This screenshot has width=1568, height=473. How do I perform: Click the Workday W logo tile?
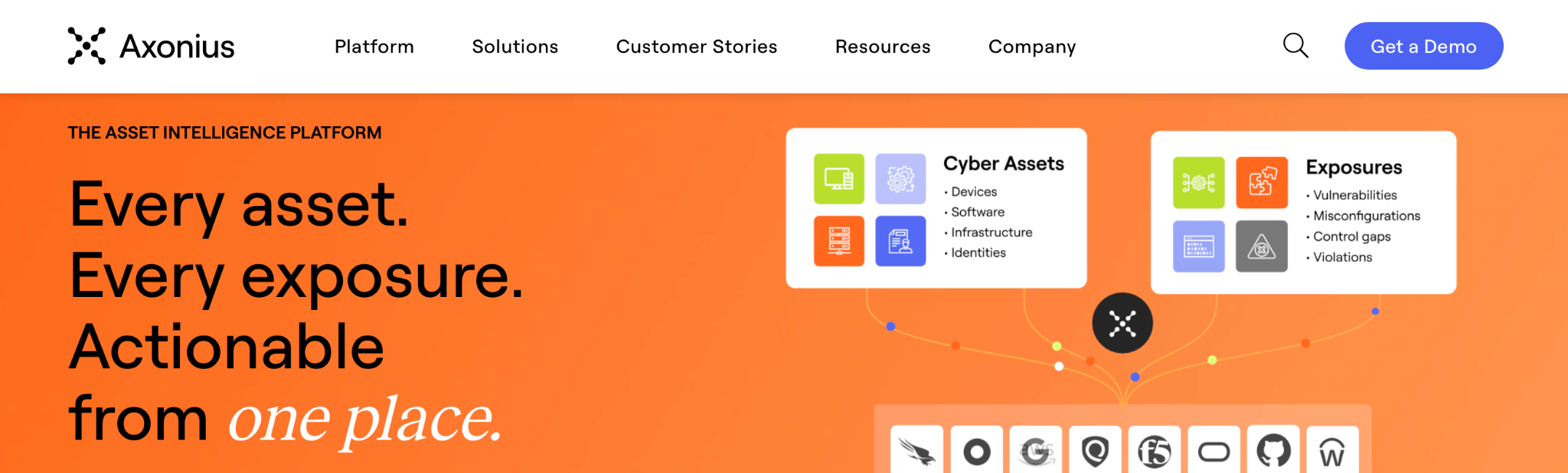1333,450
